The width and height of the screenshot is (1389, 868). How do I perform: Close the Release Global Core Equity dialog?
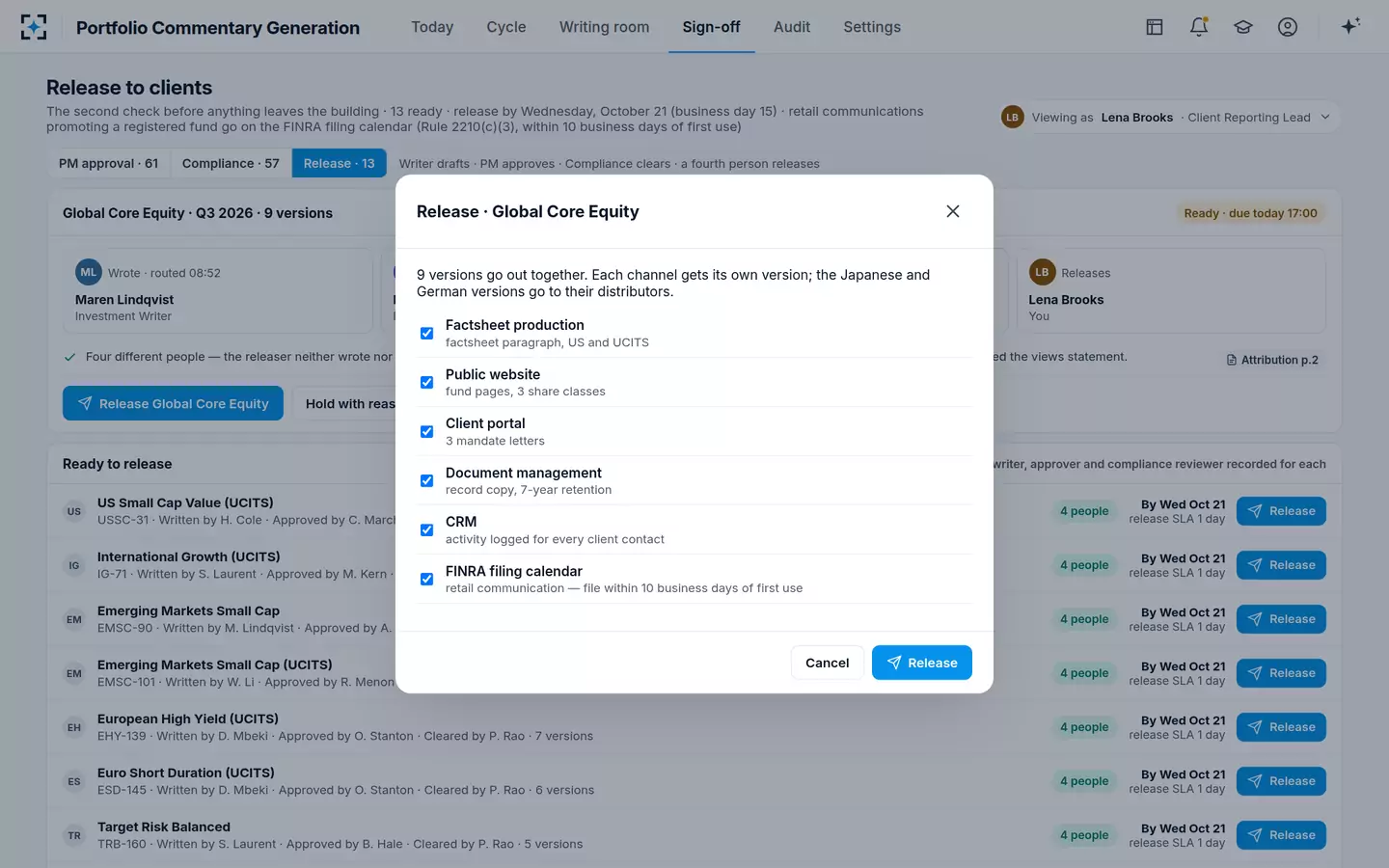pos(953,211)
